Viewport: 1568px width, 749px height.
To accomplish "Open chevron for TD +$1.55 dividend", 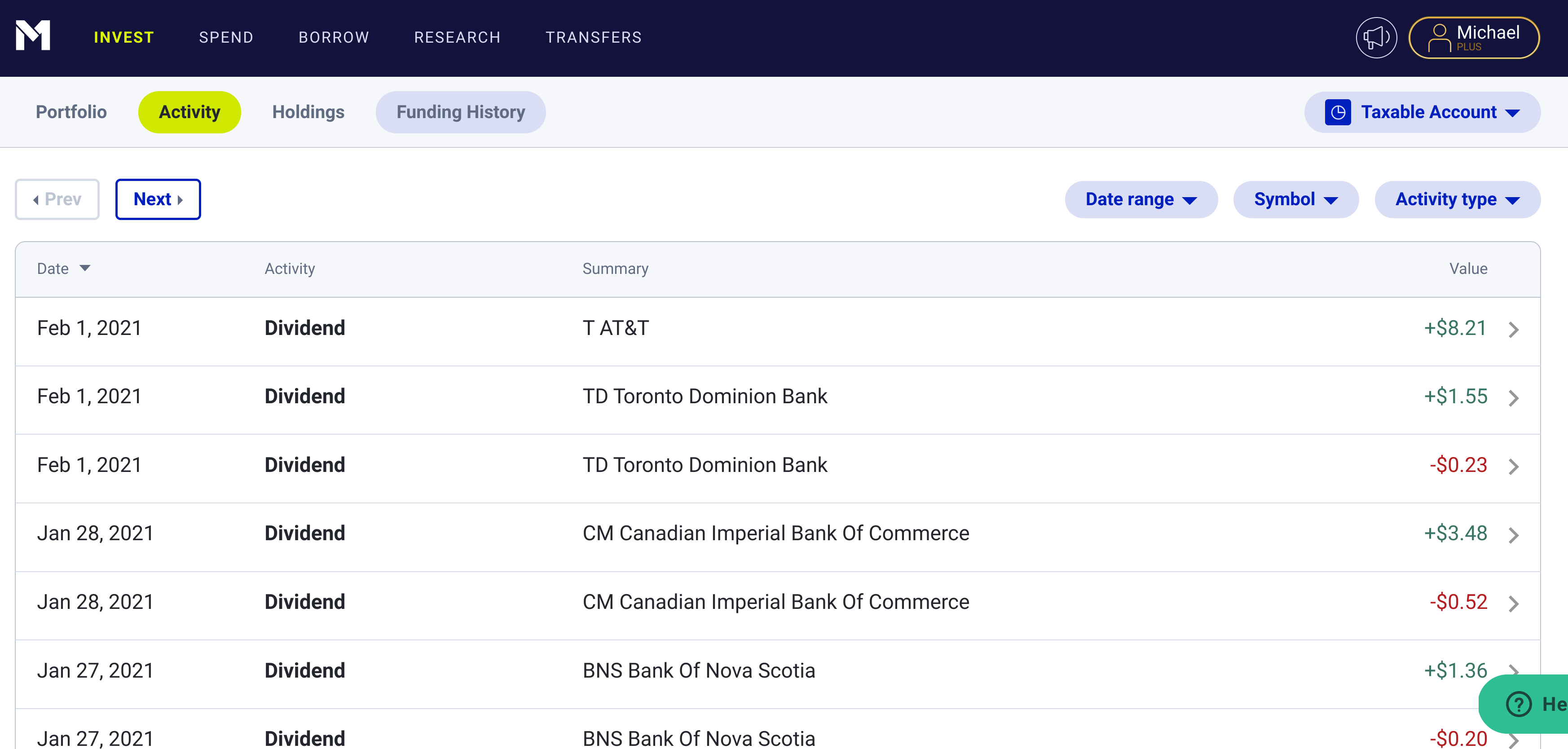I will (1513, 398).
